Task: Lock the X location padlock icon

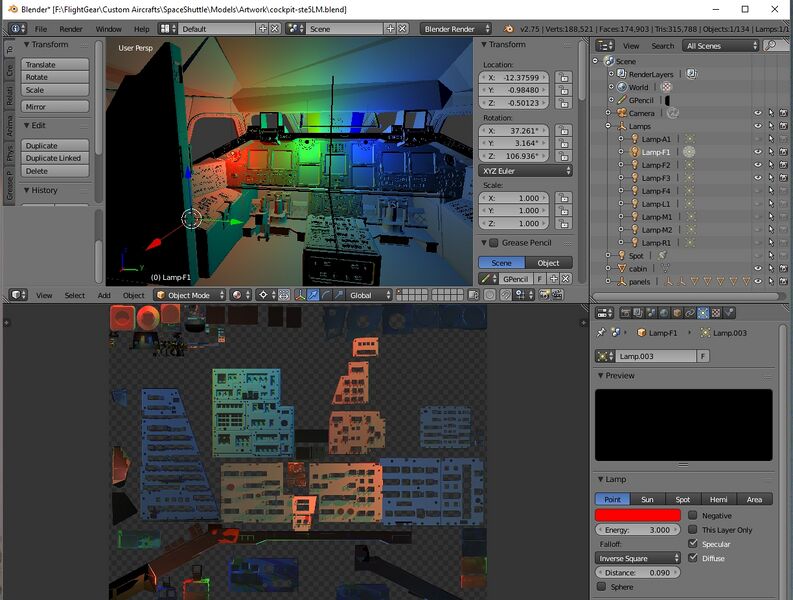Action: [563, 77]
